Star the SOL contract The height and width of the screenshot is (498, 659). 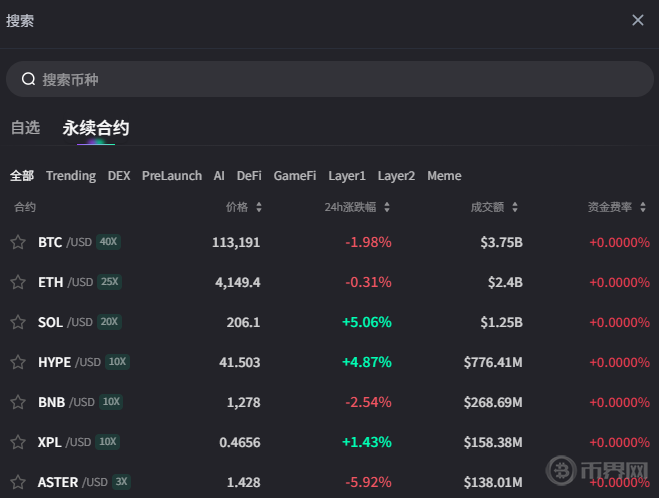(x=18, y=322)
